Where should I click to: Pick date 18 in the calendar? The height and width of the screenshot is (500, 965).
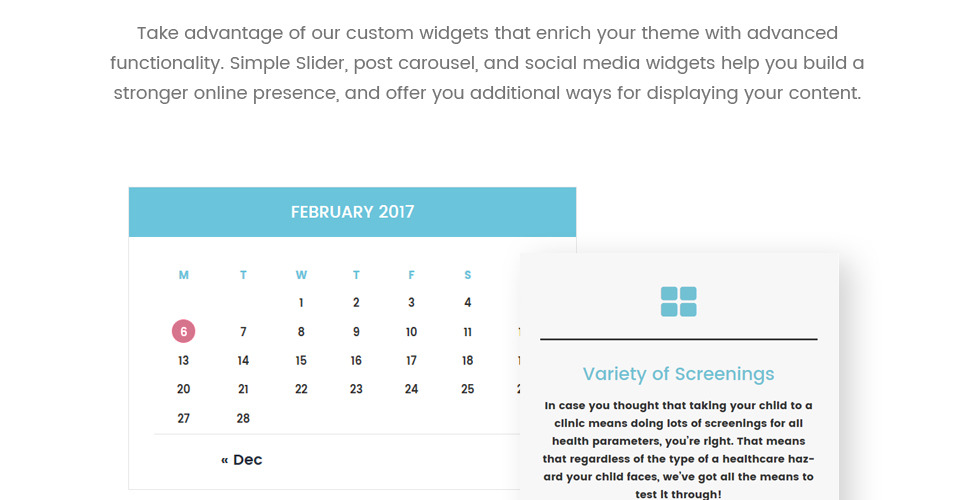(467, 361)
